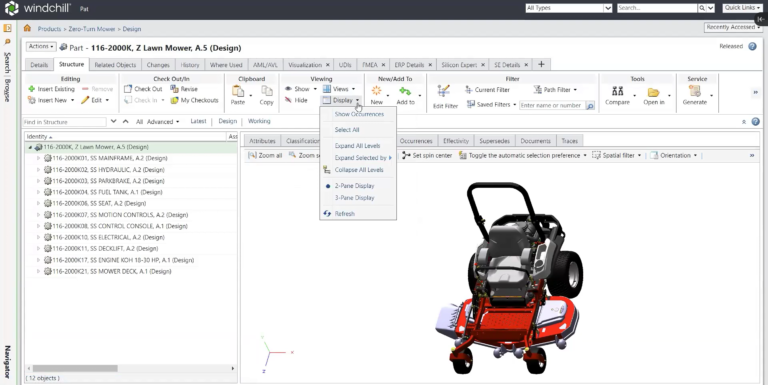Open the Views dropdown
768x385 pixels.
(339, 89)
